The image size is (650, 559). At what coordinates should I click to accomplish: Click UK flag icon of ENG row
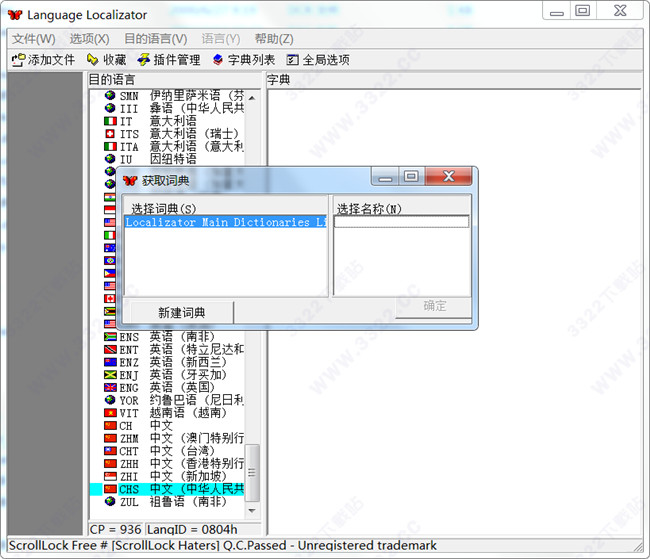[110, 388]
